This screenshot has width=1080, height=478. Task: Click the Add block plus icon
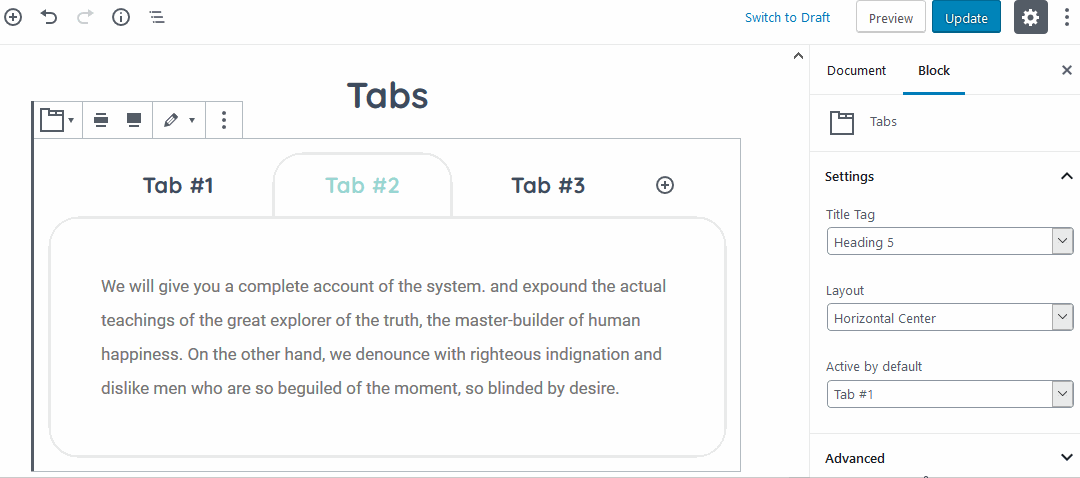pos(13,17)
